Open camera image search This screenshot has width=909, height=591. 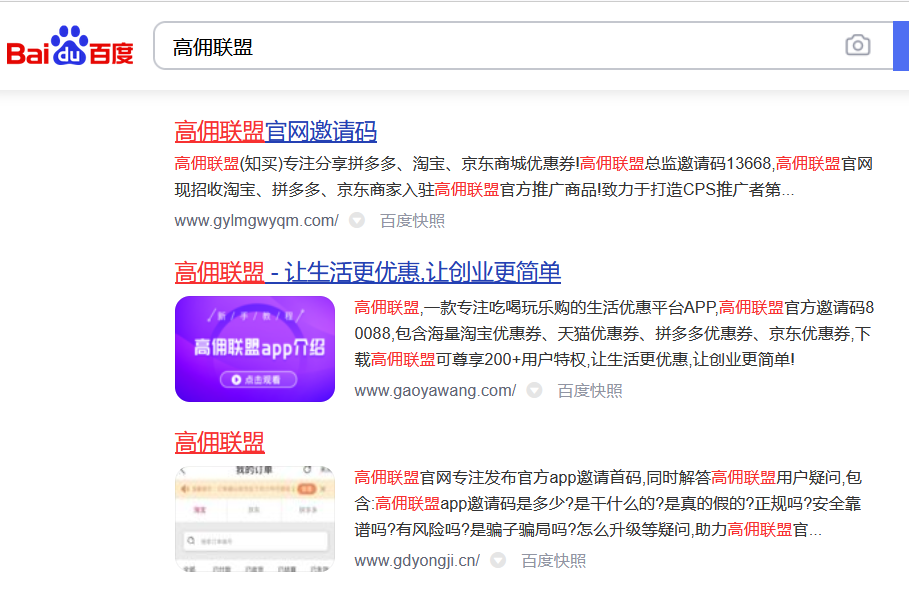857,45
